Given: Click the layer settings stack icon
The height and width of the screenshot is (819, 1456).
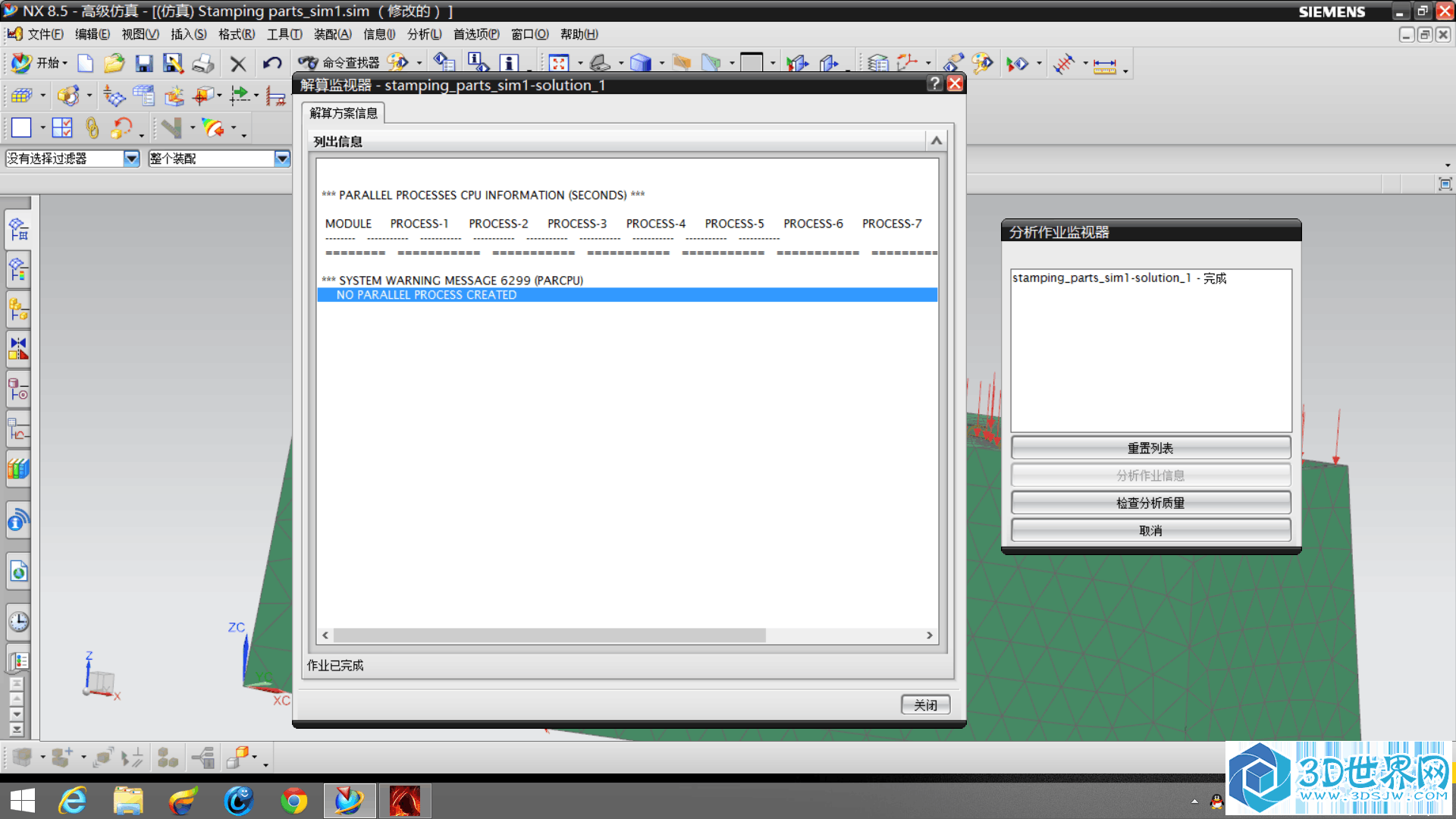Looking at the screenshot, I should [x=878, y=64].
